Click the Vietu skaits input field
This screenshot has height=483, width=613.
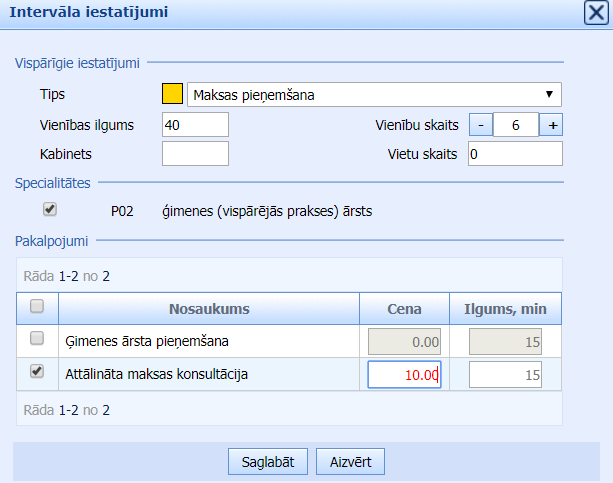tap(514, 154)
